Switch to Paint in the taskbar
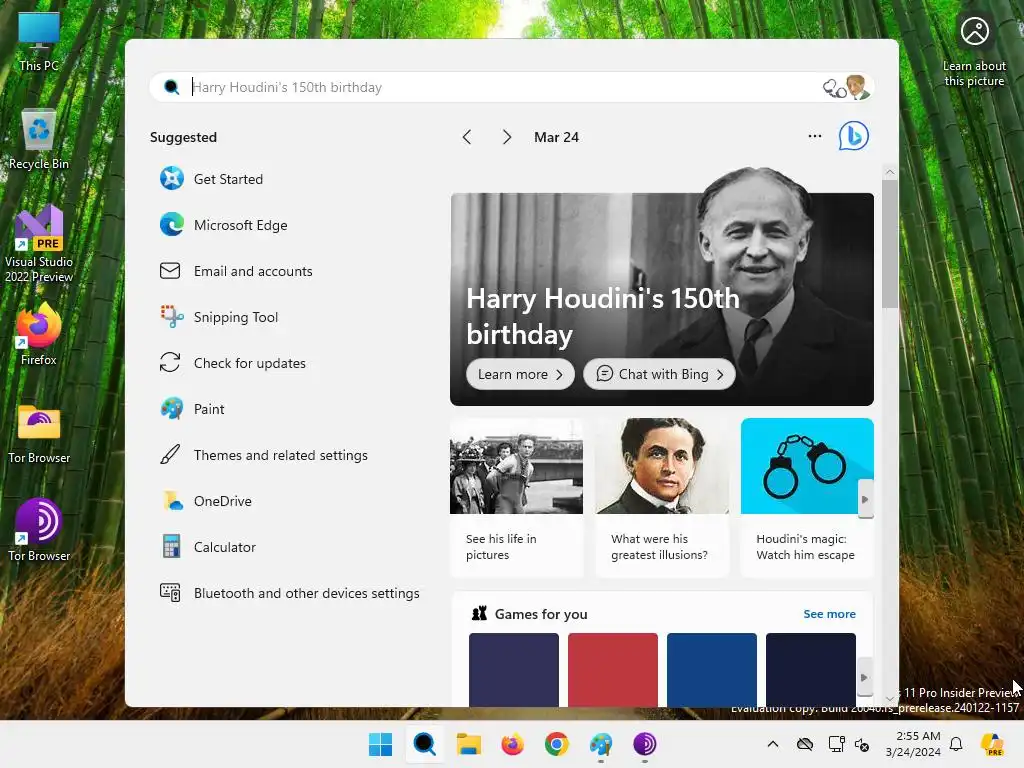The image size is (1024, 768). tap(601, 744)
